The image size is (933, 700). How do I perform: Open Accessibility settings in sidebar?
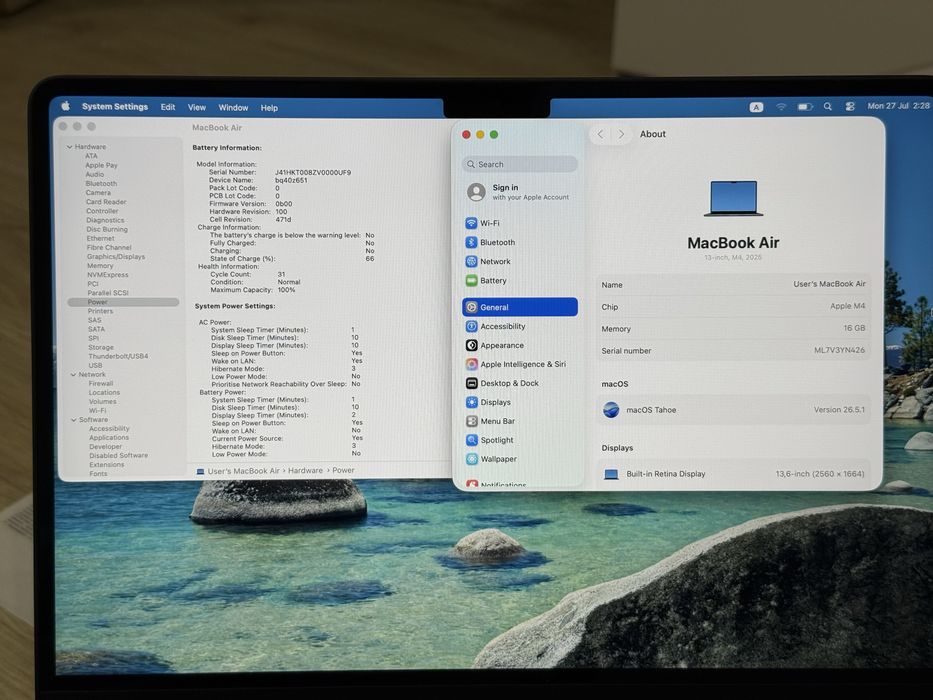(x=519, y=326)
